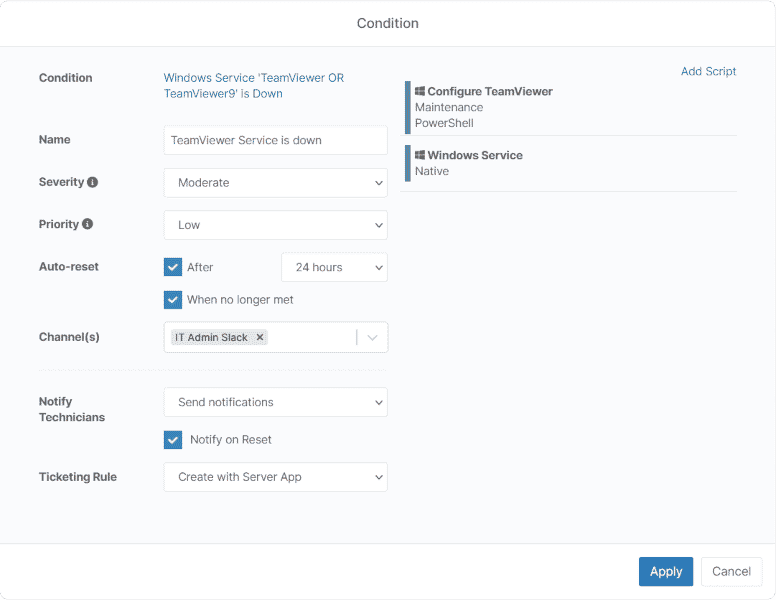Open the Notify Technicians dropdown
The height and width of the screenshot is (600, 776).
(x=275, y=402)
